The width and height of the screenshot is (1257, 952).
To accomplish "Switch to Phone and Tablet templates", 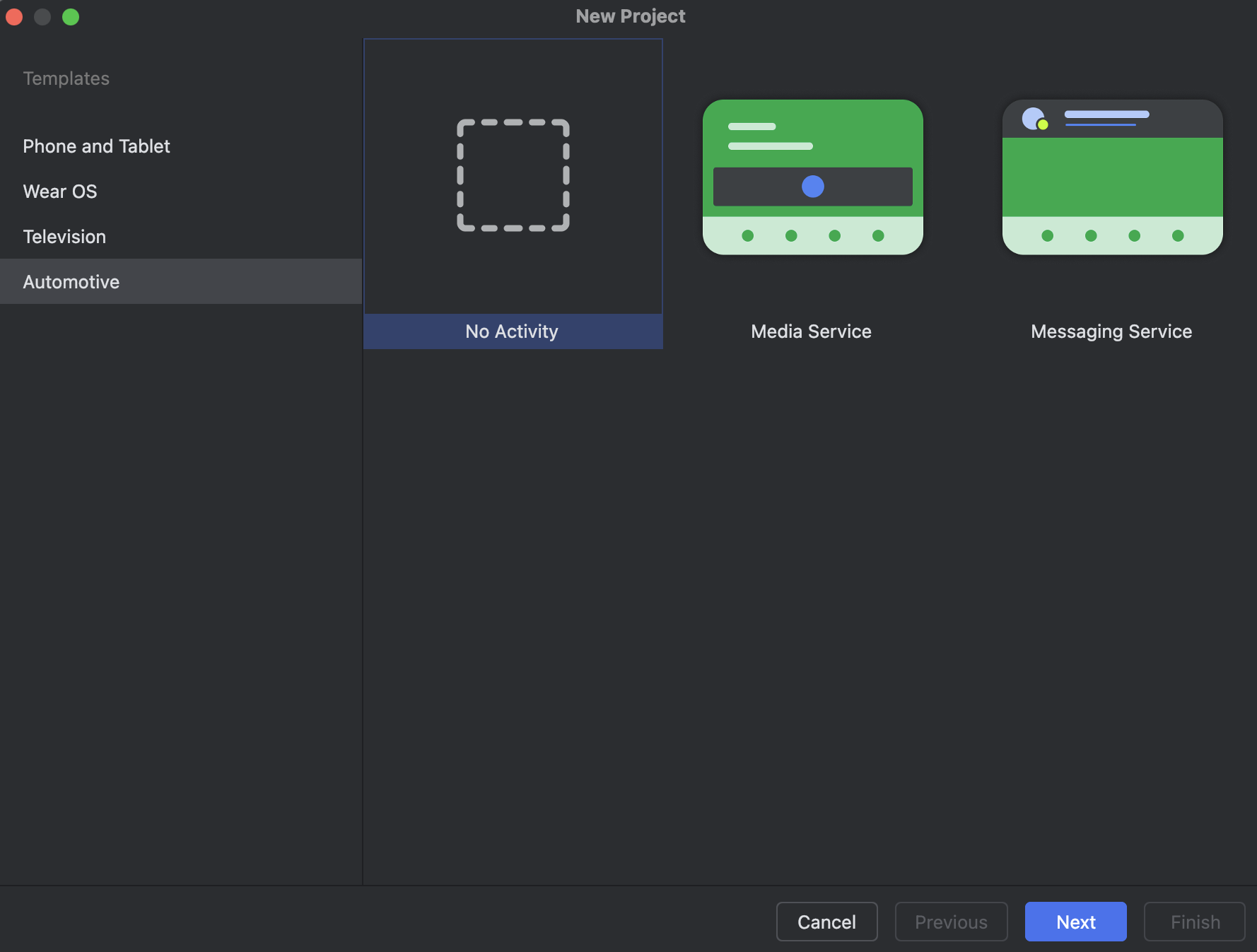I will (181, 146).
